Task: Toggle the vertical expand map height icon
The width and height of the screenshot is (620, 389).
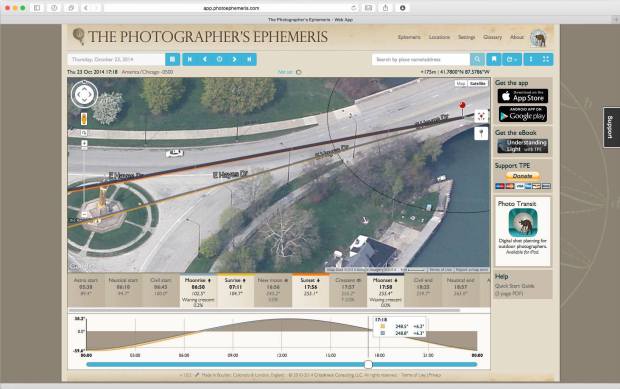Action: click(x=531, y=59)
